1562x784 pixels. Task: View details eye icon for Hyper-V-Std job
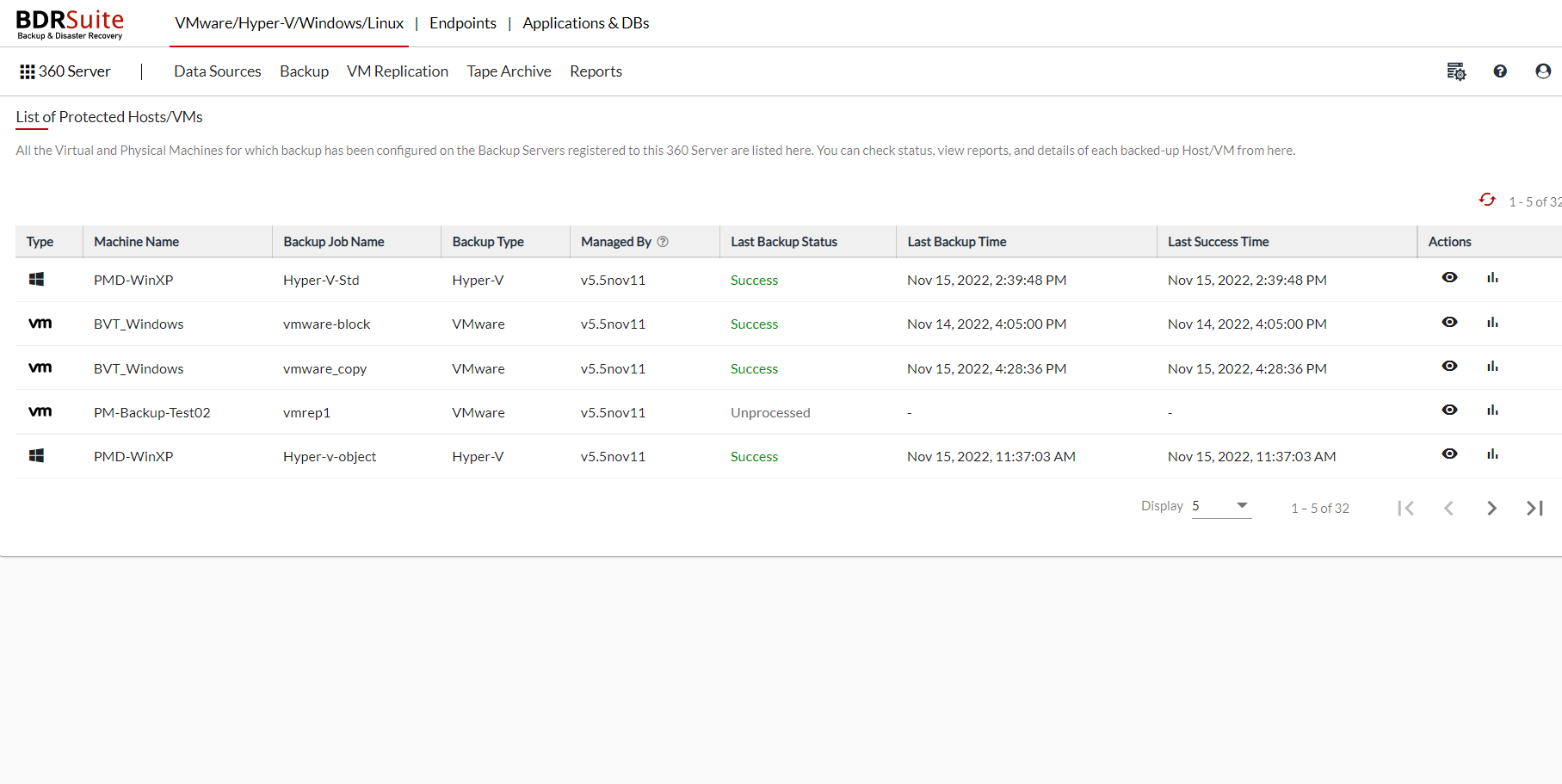(1449, 277)
